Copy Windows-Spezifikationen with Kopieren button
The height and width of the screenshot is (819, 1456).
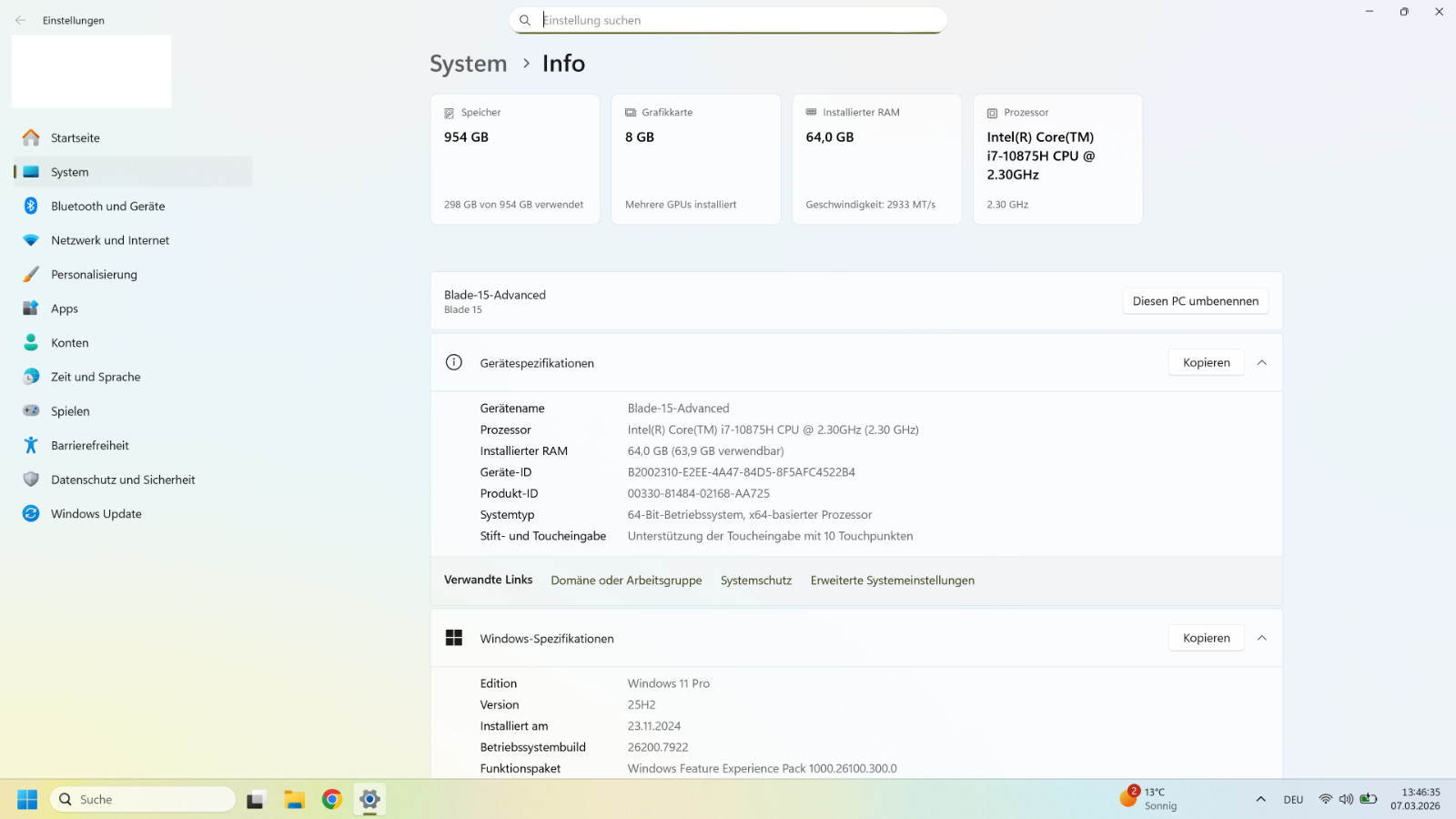point(1206,638)
